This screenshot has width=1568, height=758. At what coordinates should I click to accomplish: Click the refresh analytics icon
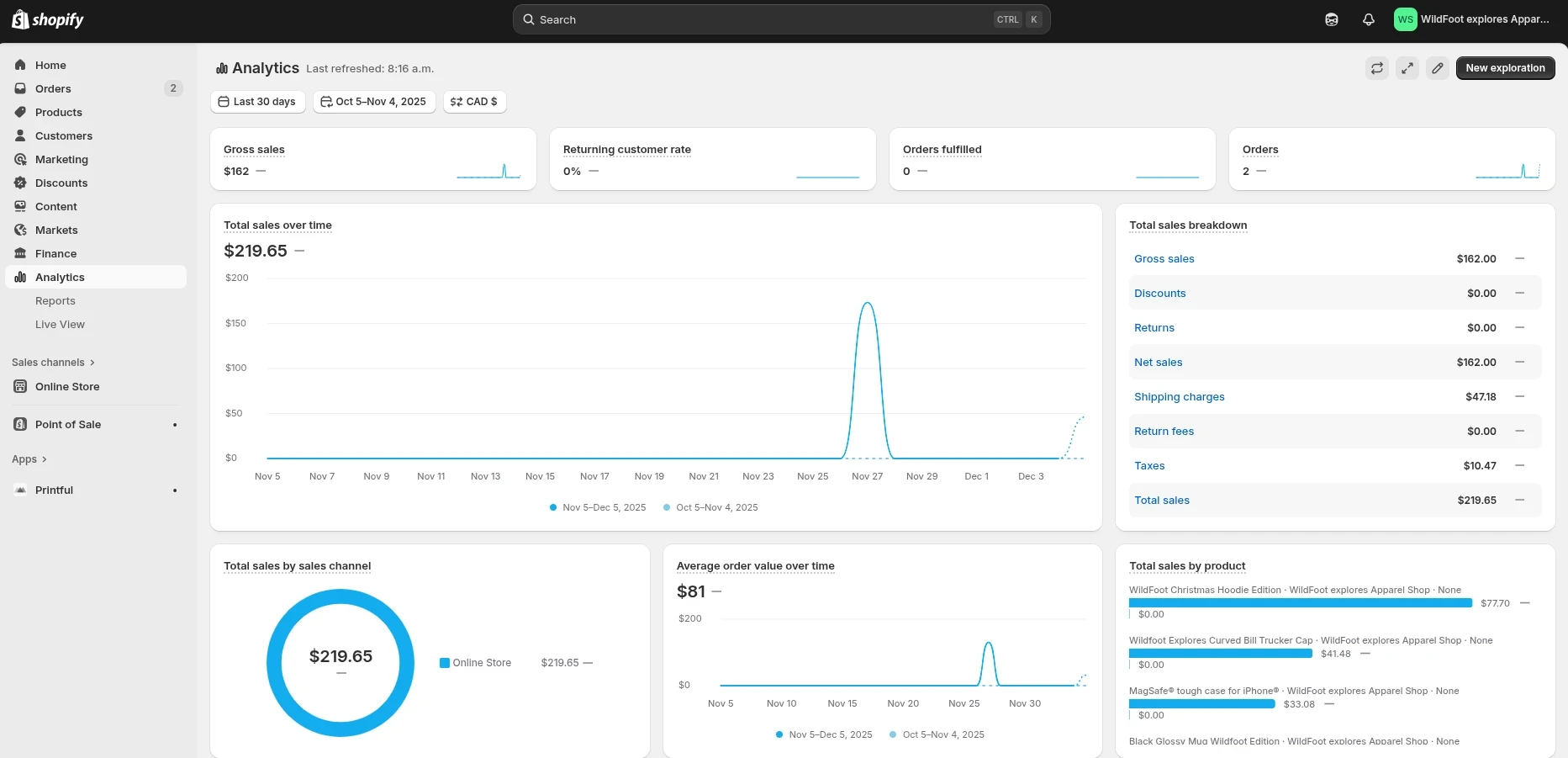coord(1377,68)
